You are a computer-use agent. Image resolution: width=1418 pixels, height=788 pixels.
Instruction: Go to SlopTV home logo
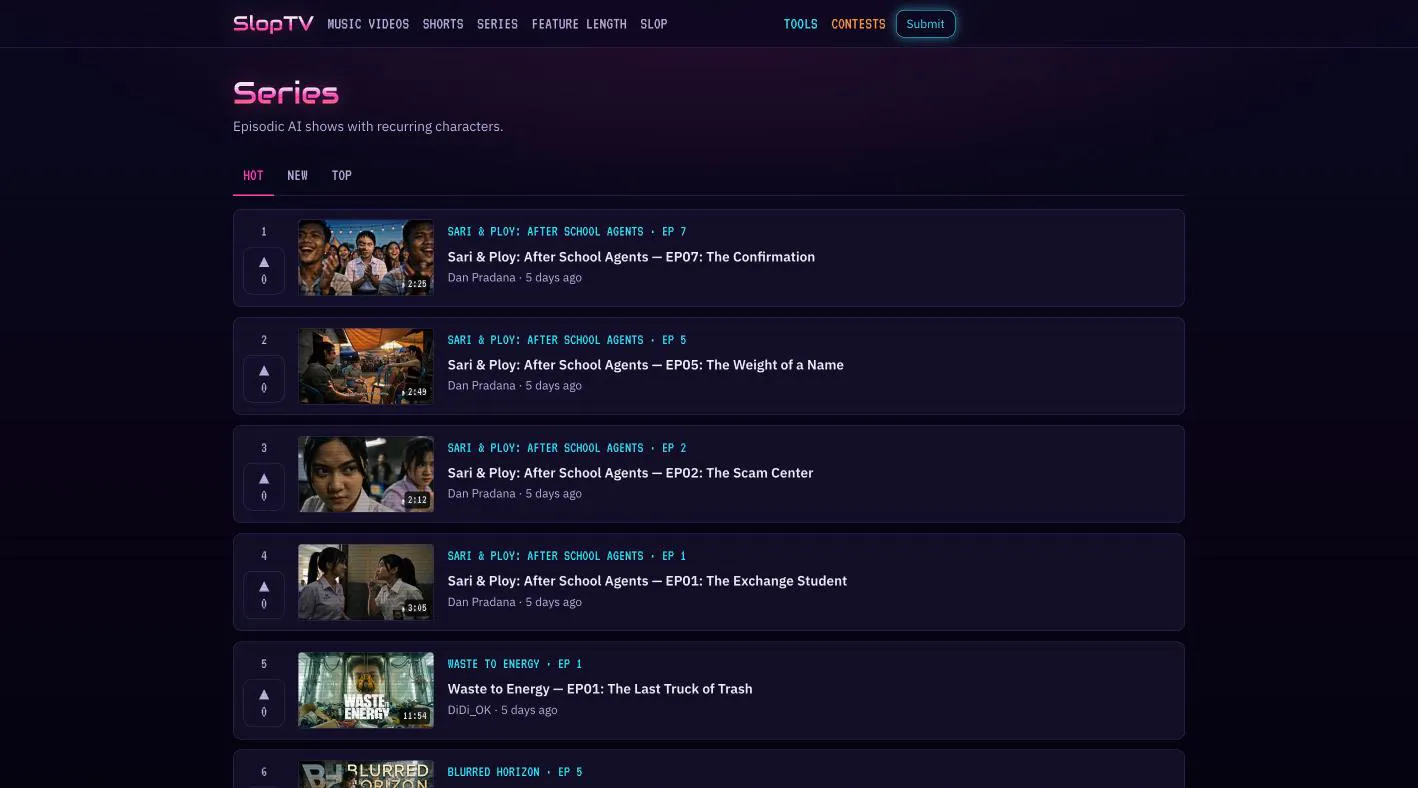pyautogui.click(x=273, y=24)
